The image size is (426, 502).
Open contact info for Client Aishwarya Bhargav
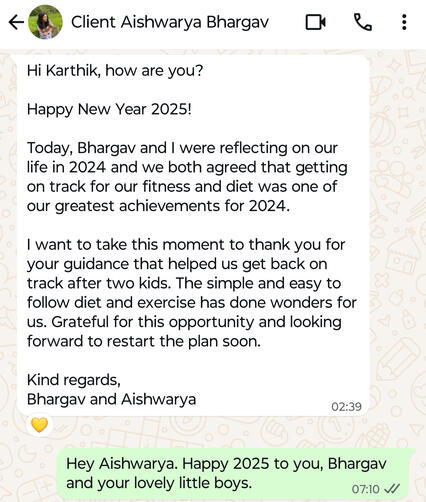click(x=170, y=22)
